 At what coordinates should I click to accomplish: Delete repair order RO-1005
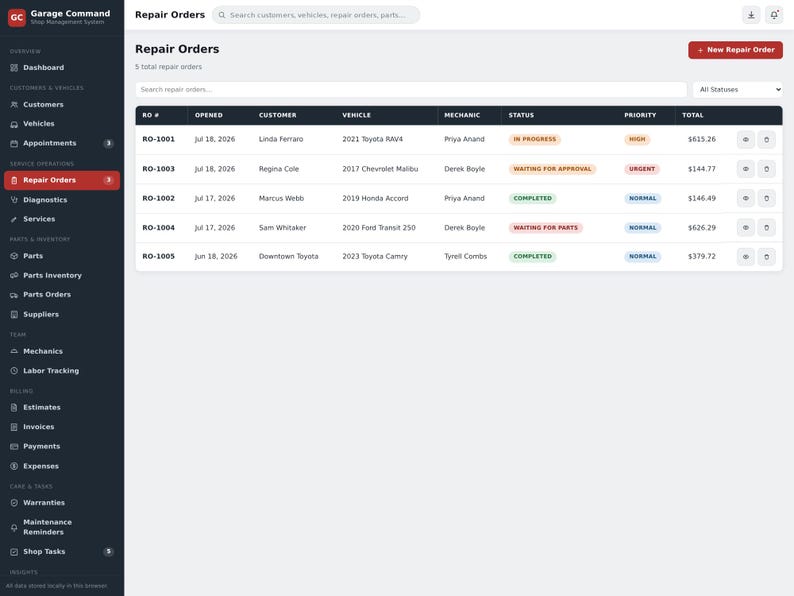click(766, 257)
